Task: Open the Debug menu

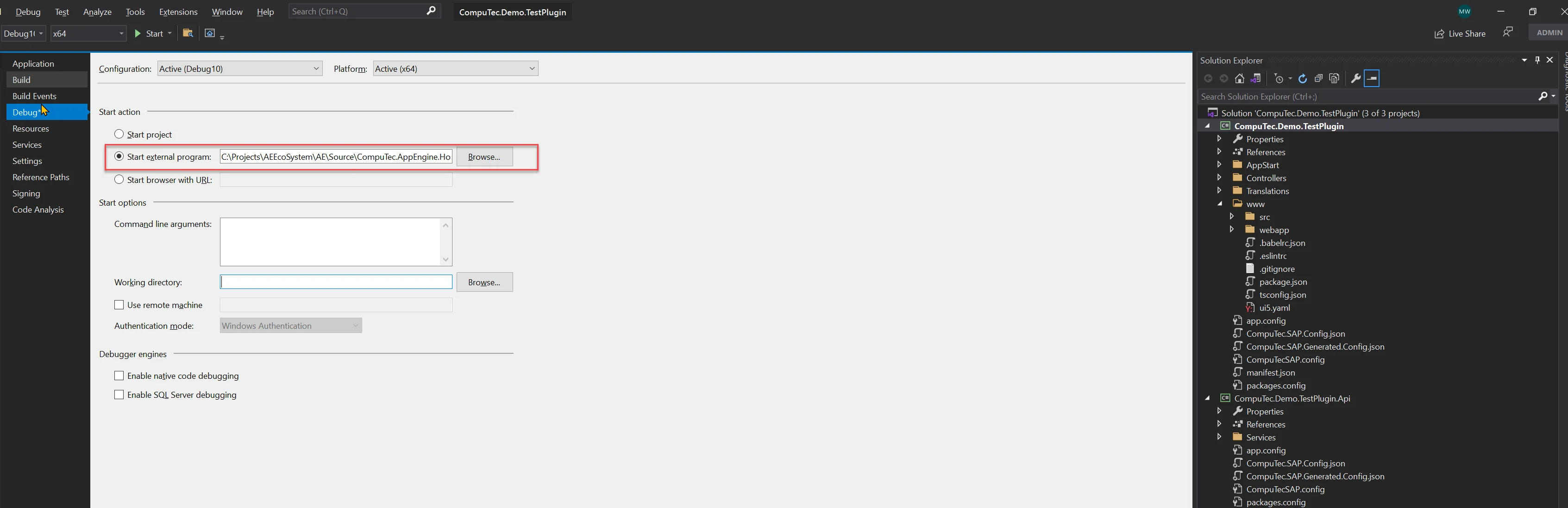Action: [28, 11]
